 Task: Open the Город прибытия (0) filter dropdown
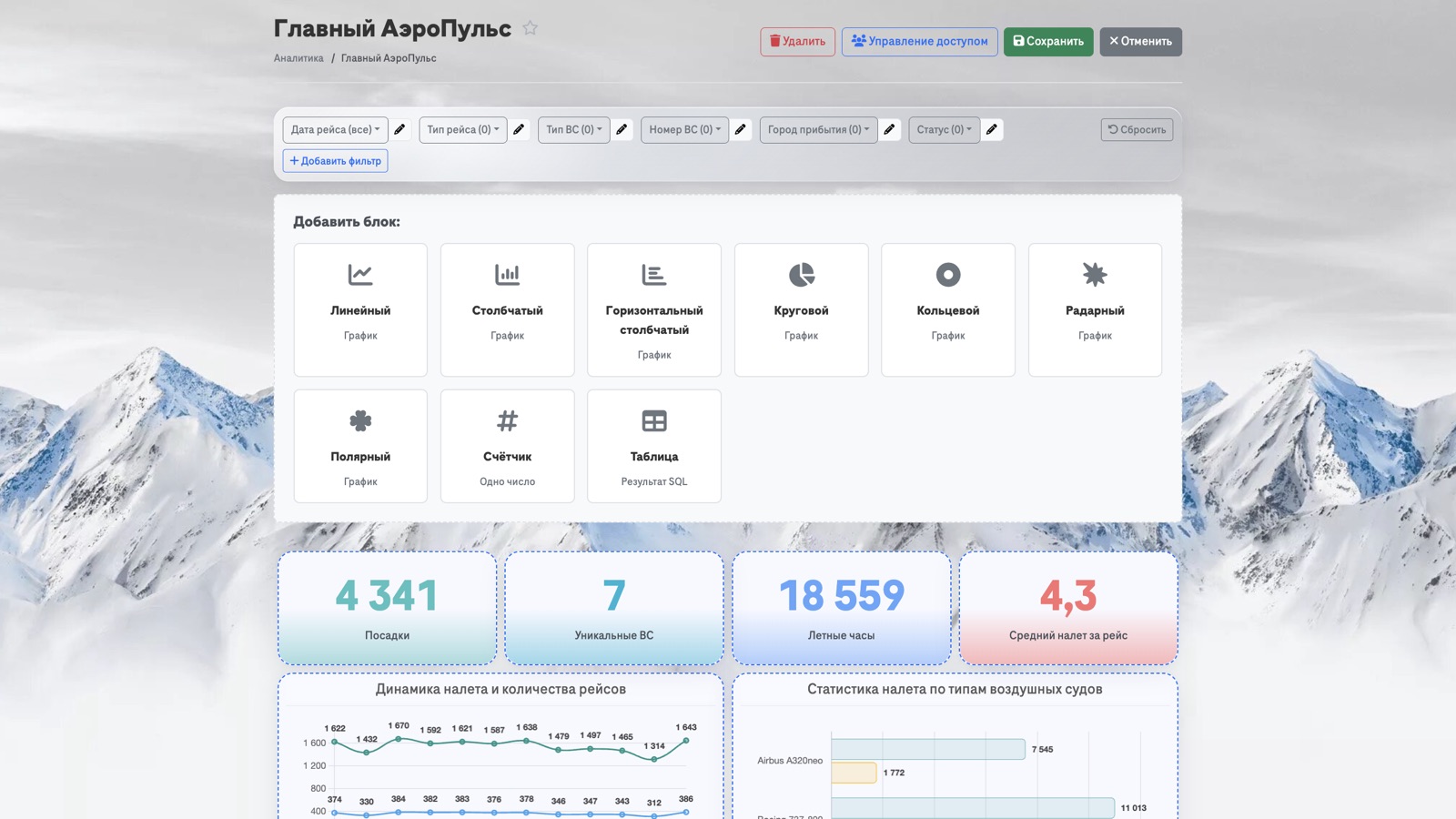(x=818, y=129)
